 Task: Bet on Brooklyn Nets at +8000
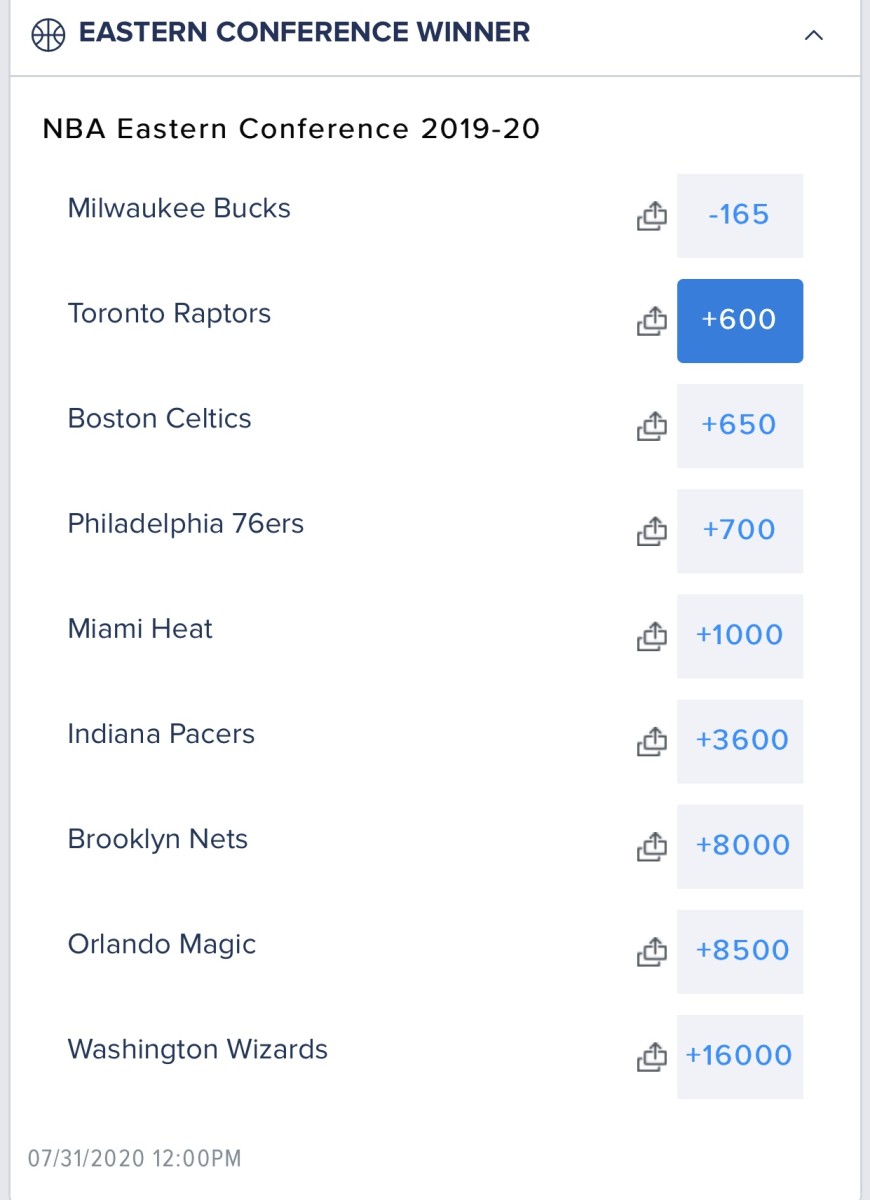click(x=739, y=845)
